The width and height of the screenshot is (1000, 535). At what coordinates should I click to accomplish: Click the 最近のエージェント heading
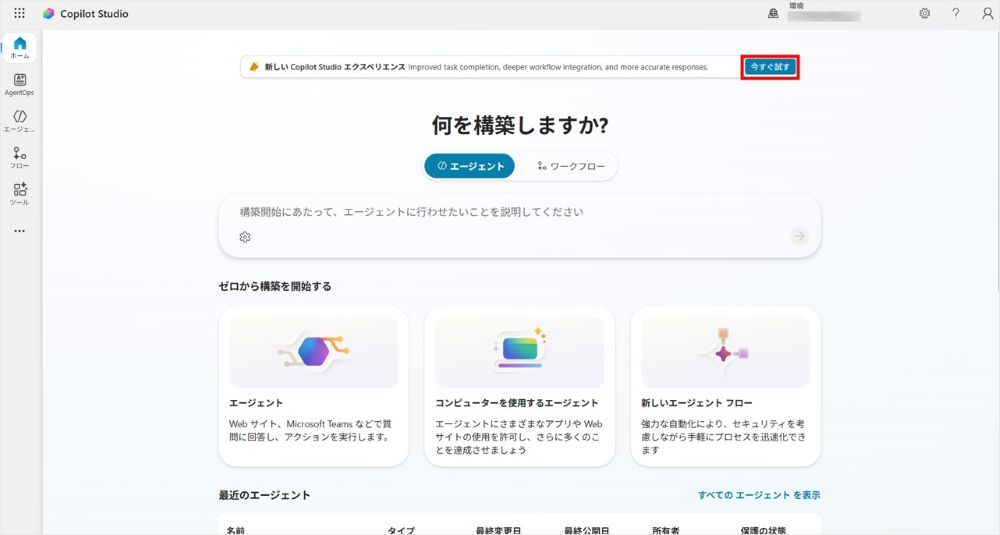(x=265, y=495)
